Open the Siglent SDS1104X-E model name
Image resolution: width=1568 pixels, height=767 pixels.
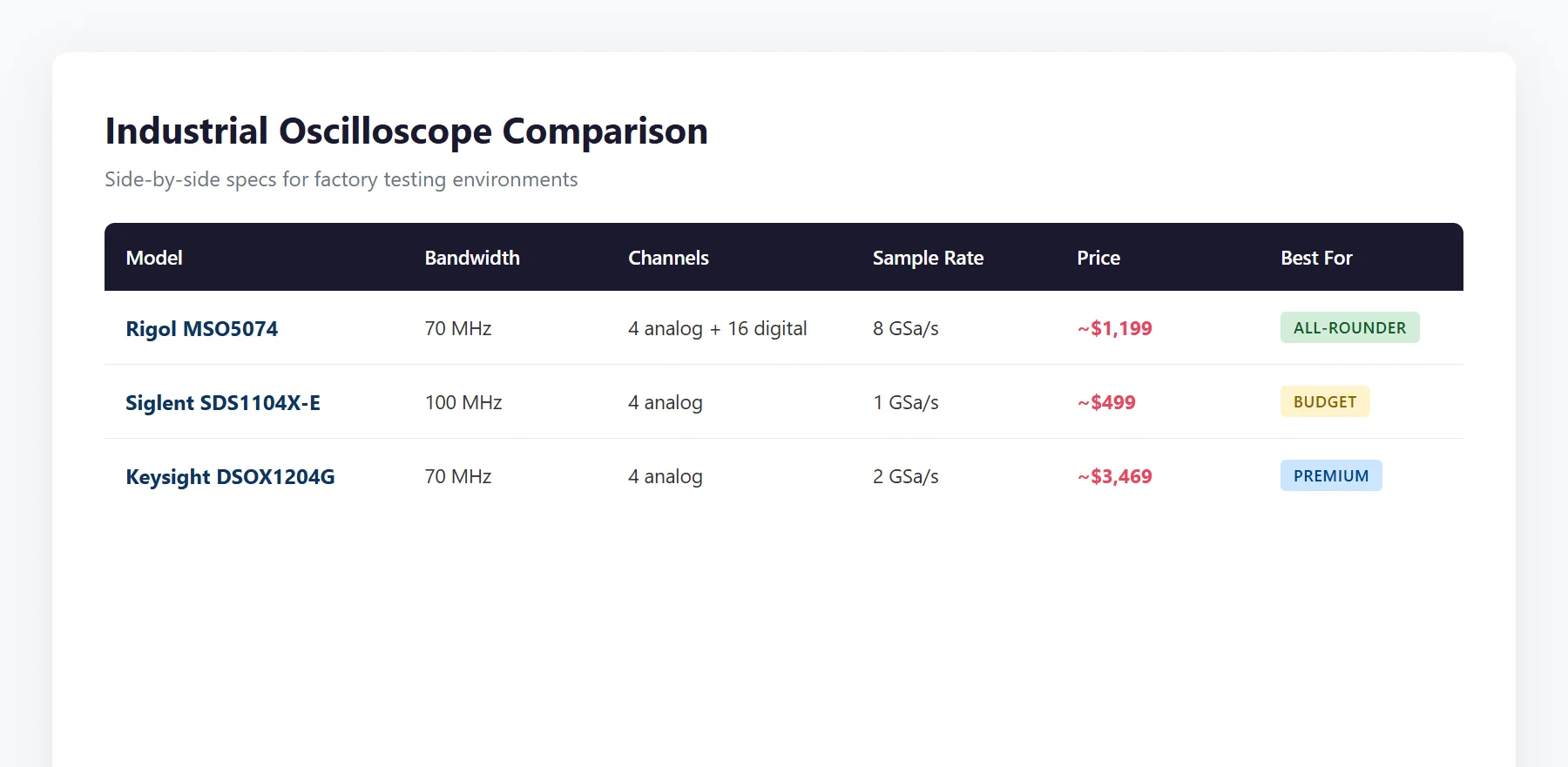click(223, 403)
